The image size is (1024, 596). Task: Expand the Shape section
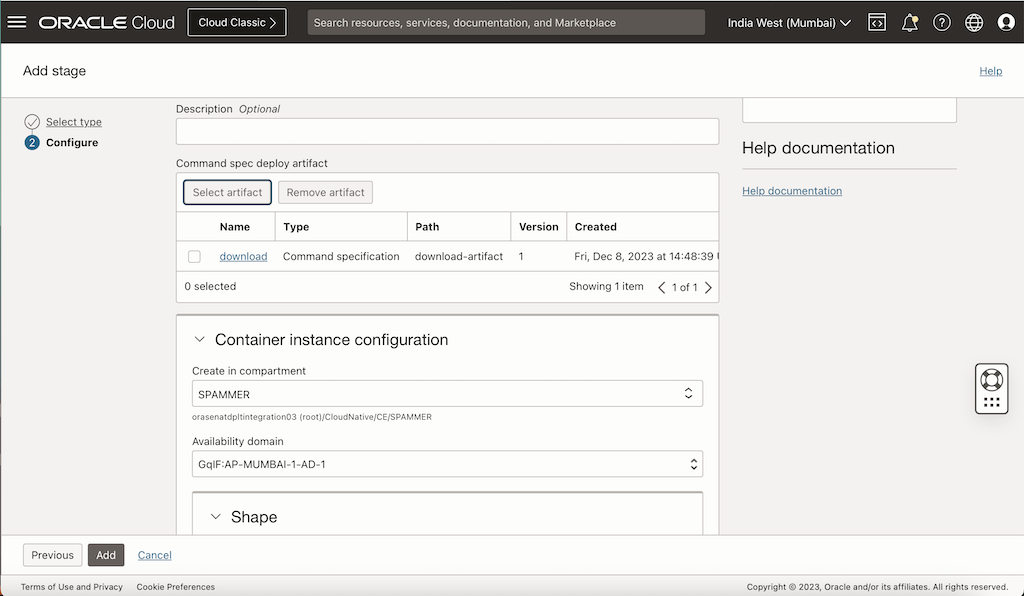coord(215,517)
